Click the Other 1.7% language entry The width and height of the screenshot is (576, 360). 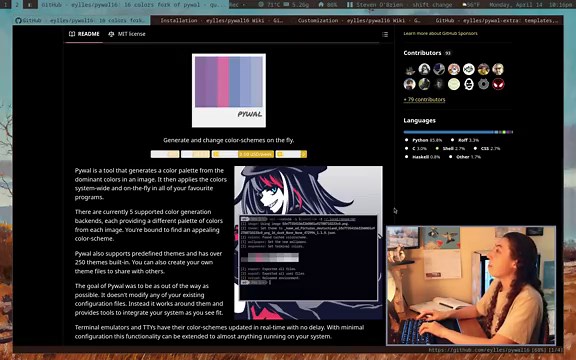tap(465, 157)
